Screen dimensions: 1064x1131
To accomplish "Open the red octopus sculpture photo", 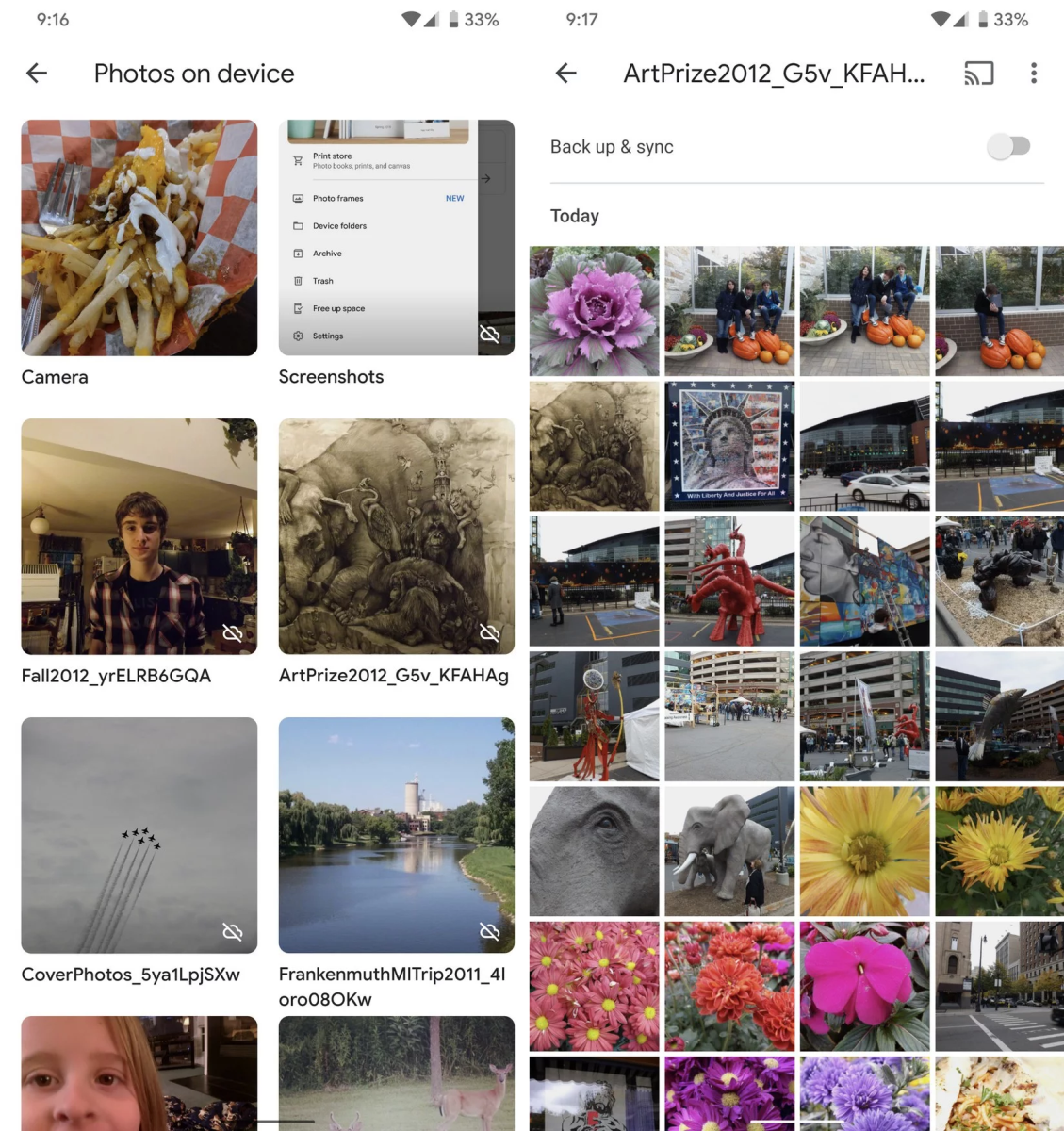I will point(729,582).
